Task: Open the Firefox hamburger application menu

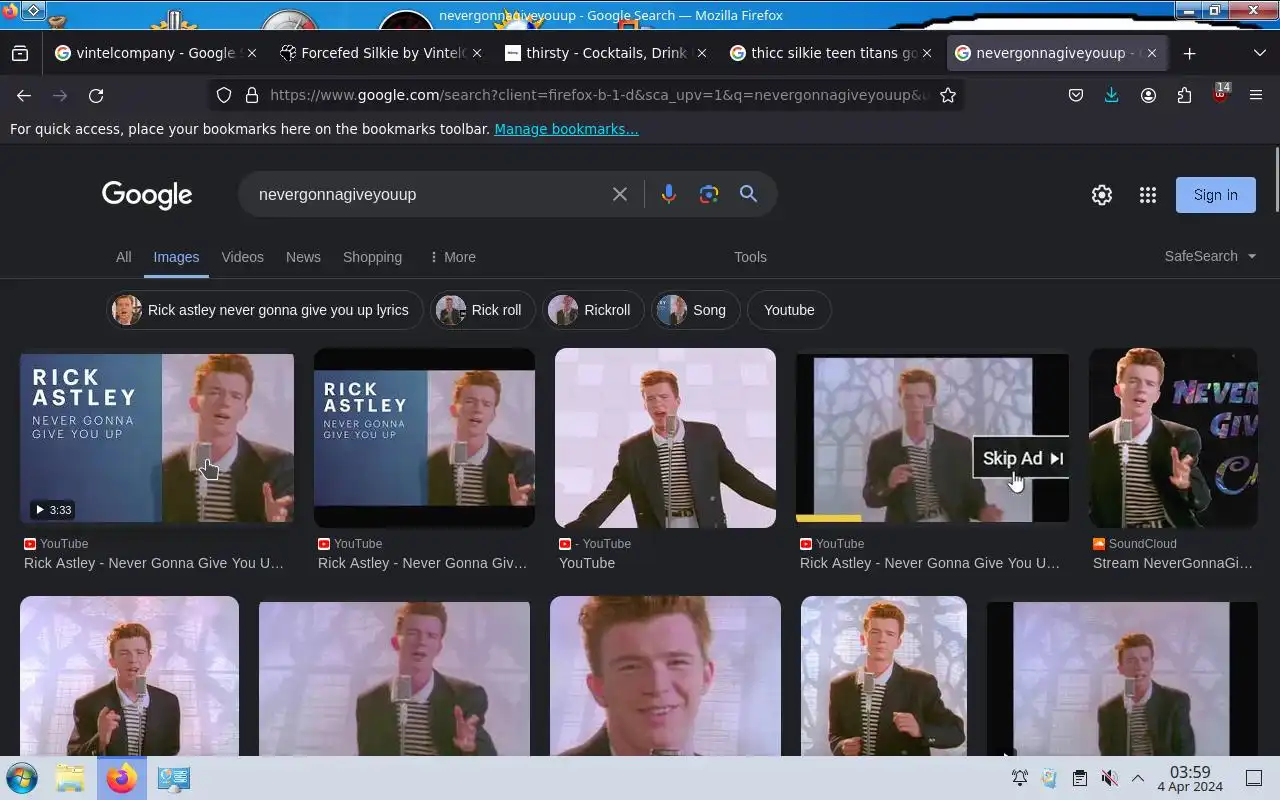Action: [x=1256, y=95]
